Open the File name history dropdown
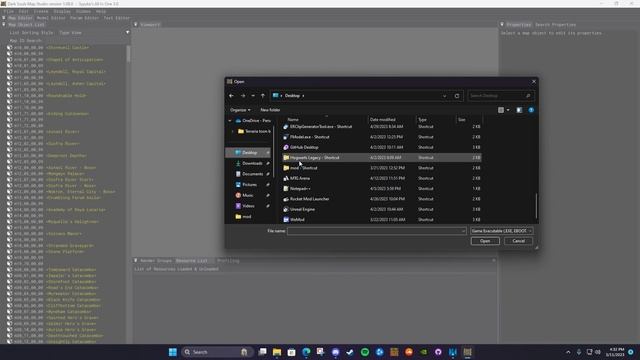The width and height of the screenshot is (640, 360). (x=463, y=231)
